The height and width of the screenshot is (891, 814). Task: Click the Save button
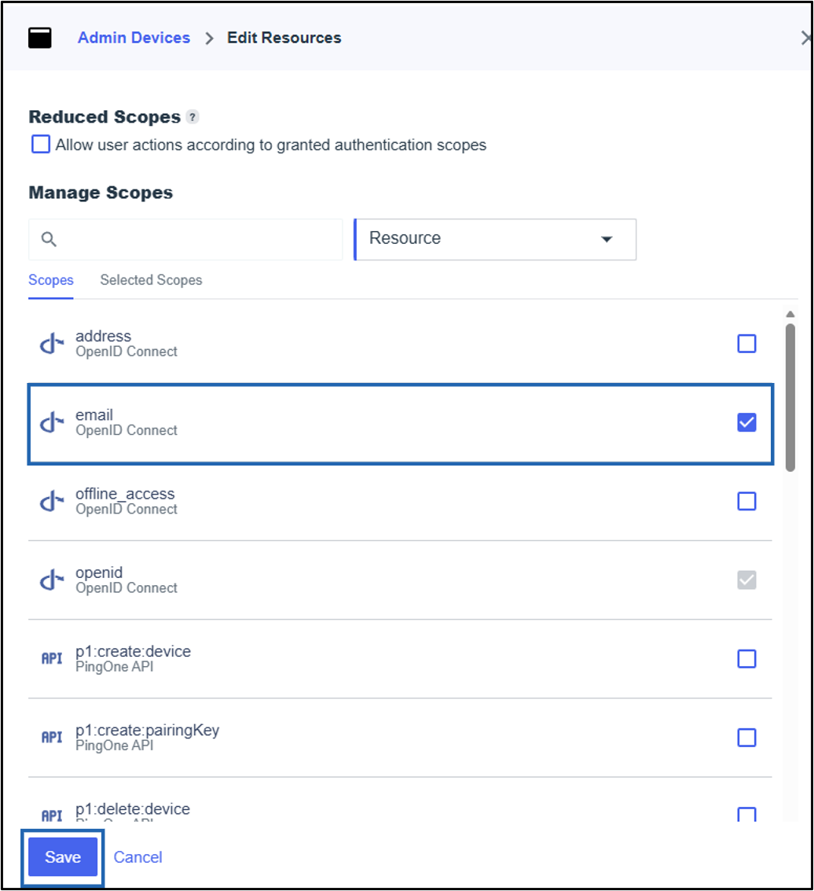tap(63, 857)
